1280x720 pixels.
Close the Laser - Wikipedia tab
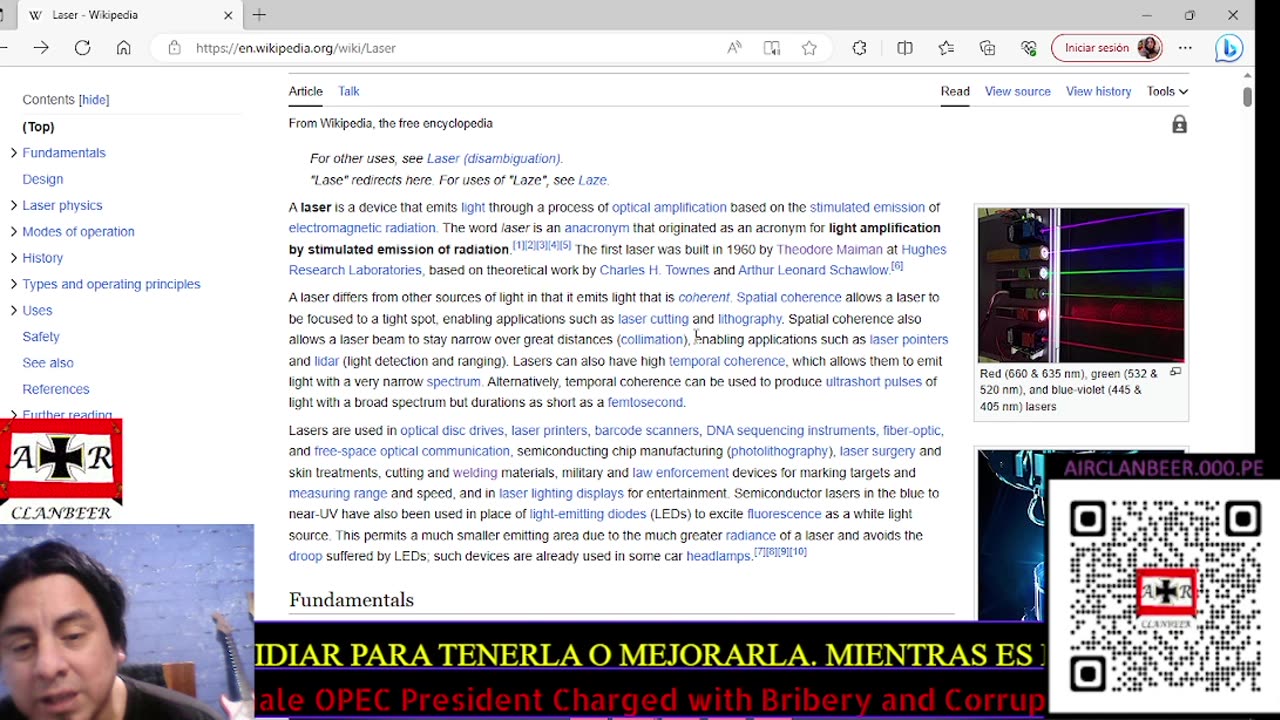tap(228, 15)
